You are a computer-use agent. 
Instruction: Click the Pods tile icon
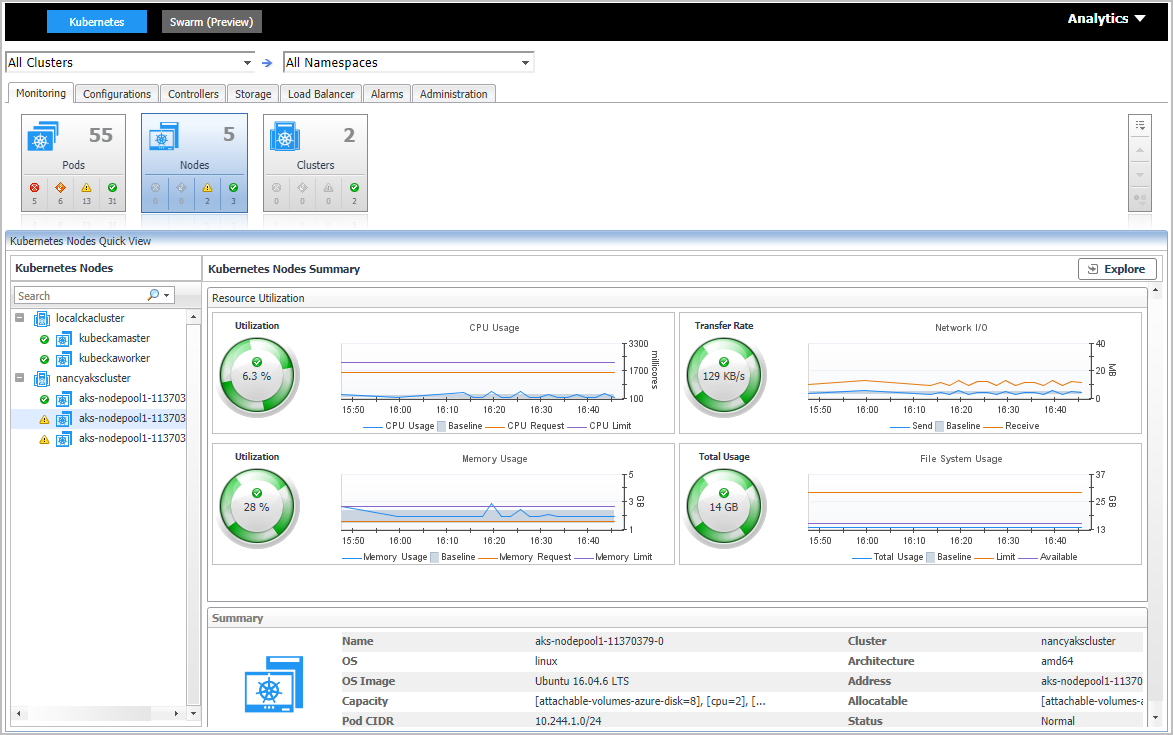point(43,136)
